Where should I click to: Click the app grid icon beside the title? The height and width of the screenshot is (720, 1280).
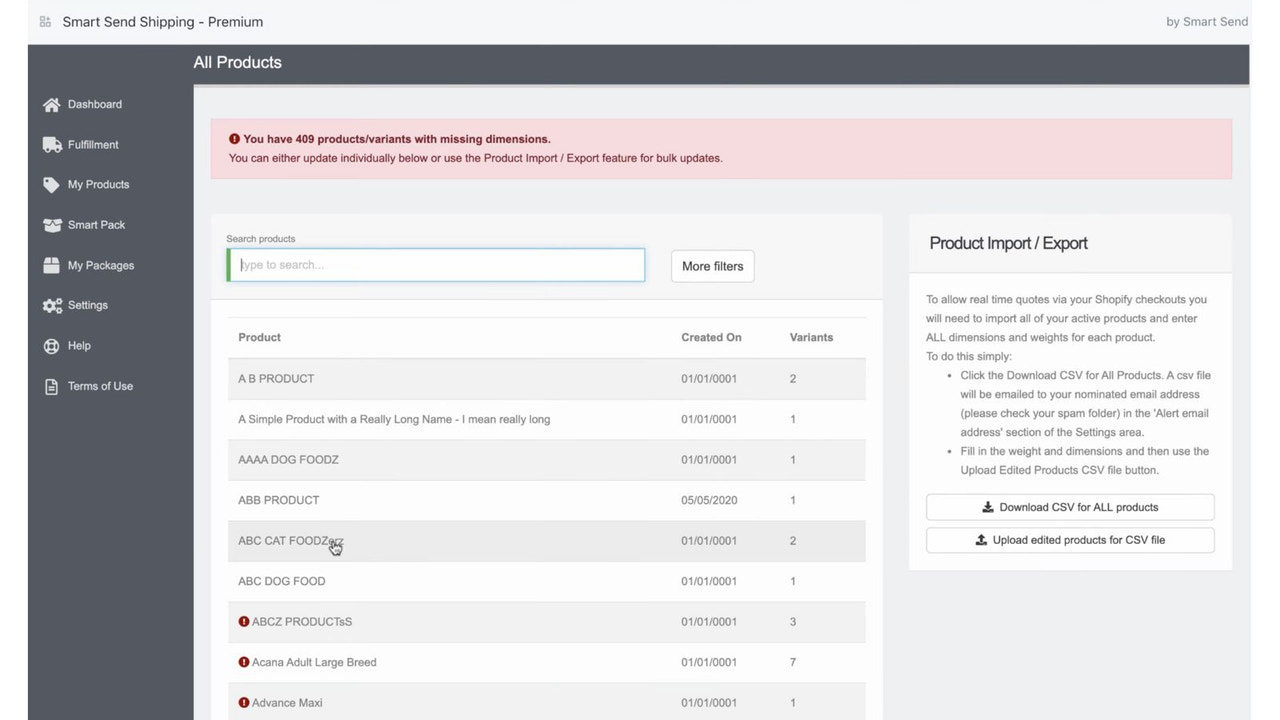point(44,21)
